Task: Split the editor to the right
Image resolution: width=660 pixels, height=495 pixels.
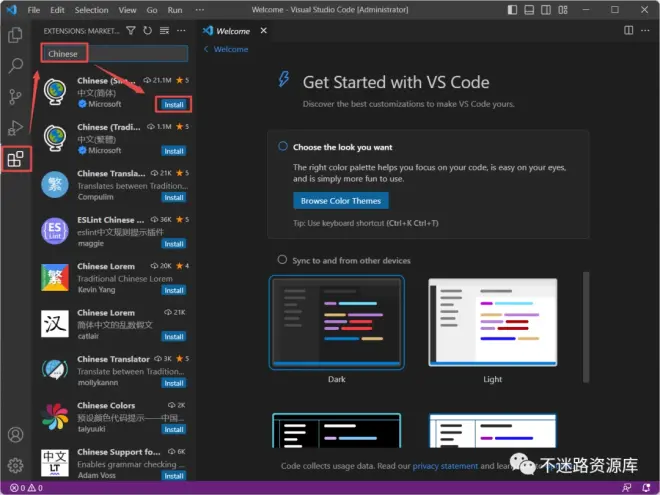Action: point(628,30)
